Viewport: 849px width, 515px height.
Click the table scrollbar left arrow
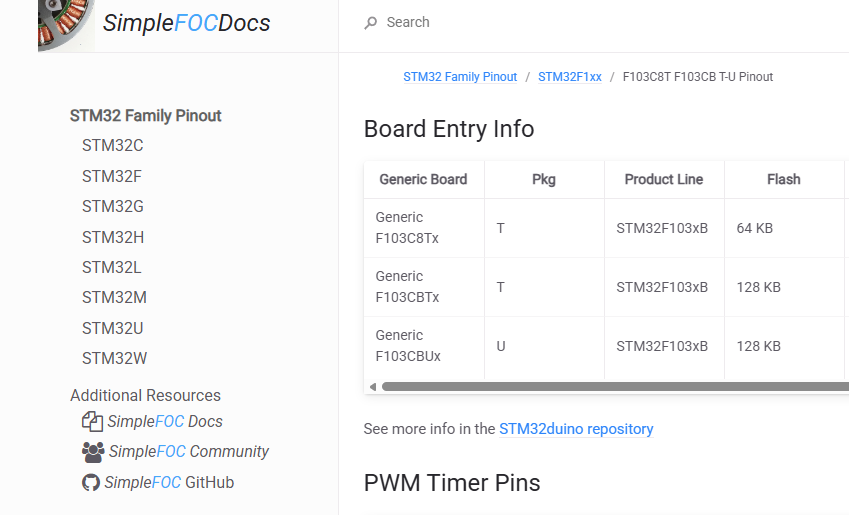[373, 387]
